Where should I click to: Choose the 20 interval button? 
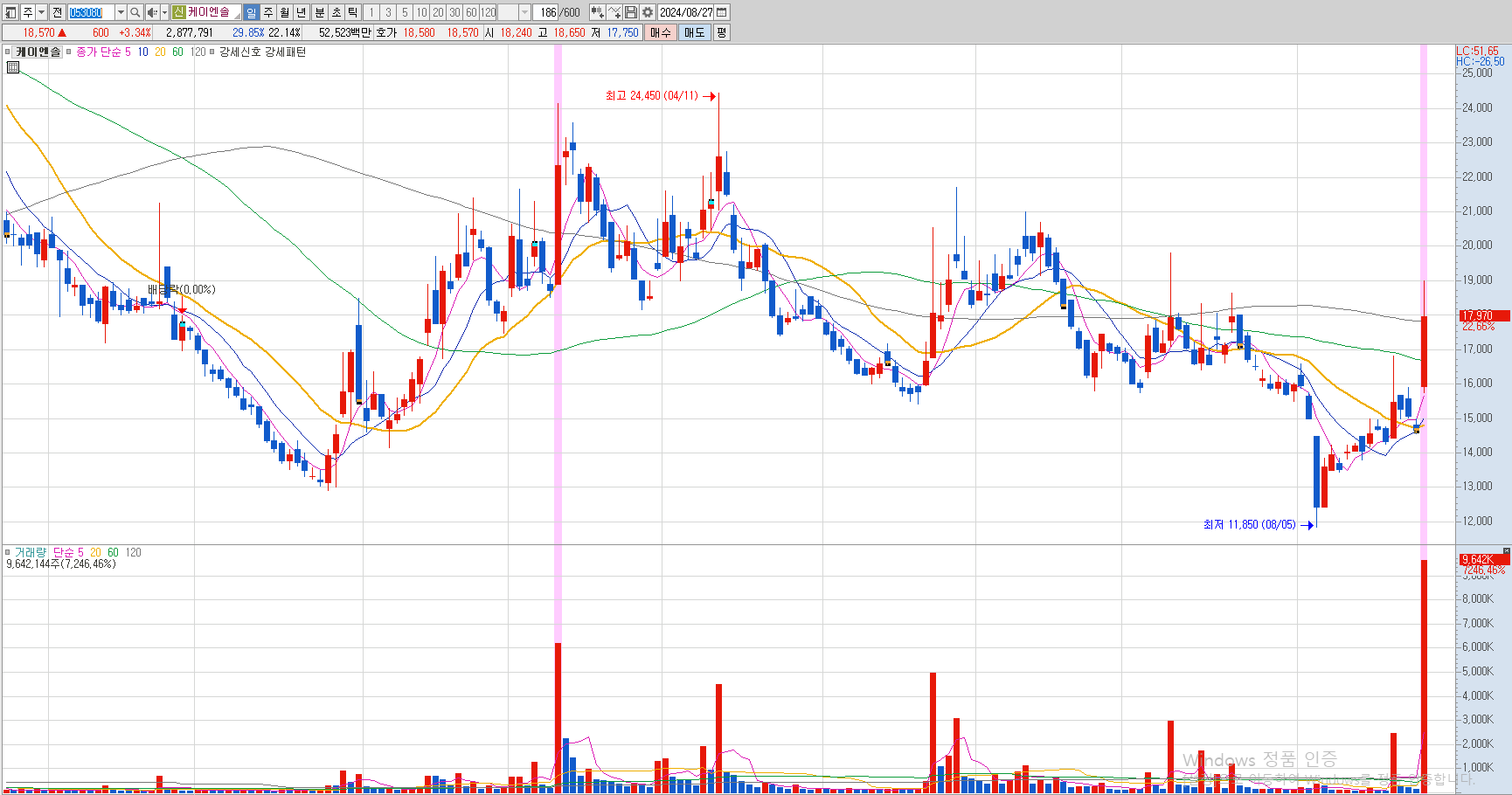tap(438, 12)
